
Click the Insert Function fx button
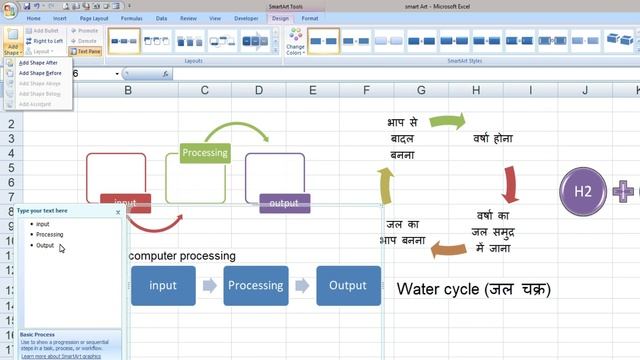(165, 74)
